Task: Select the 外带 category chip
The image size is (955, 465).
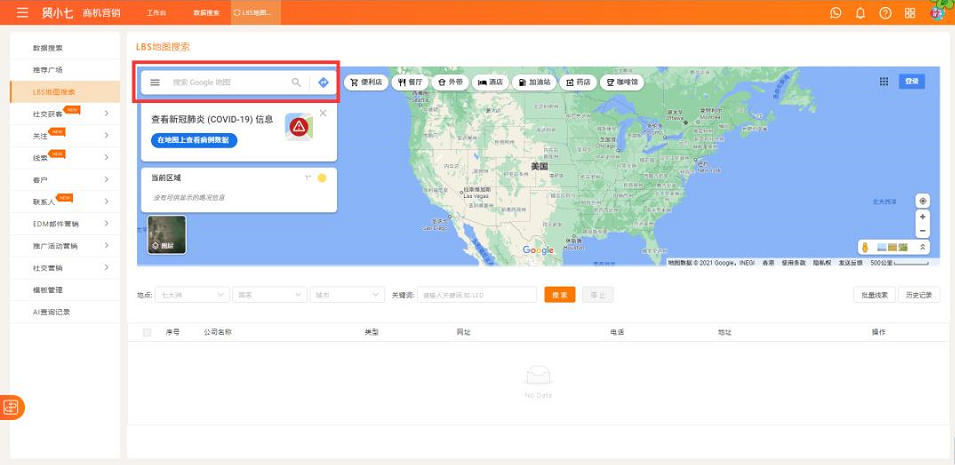Action: 450,82
